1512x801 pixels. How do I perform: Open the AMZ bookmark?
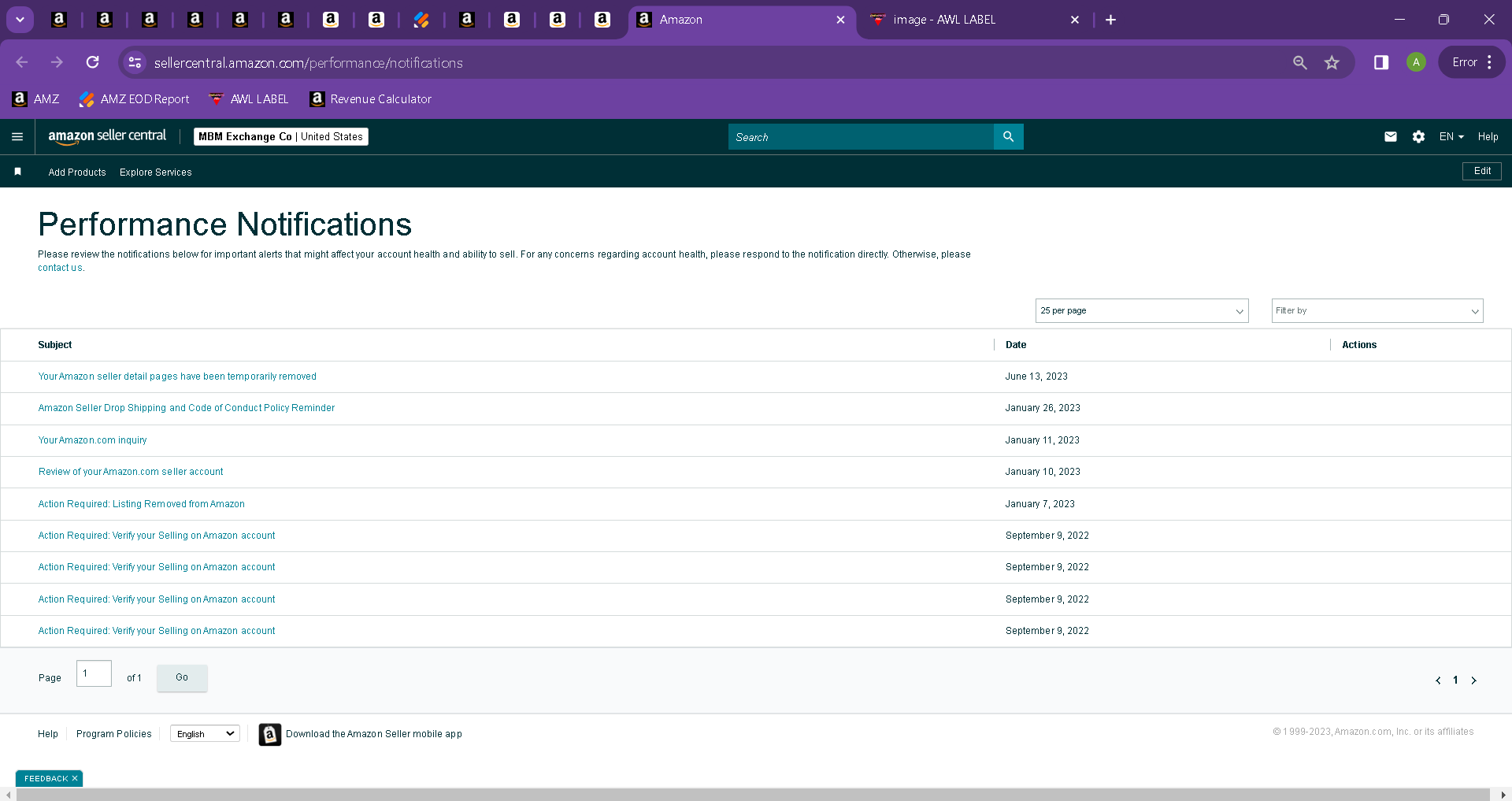36,99
